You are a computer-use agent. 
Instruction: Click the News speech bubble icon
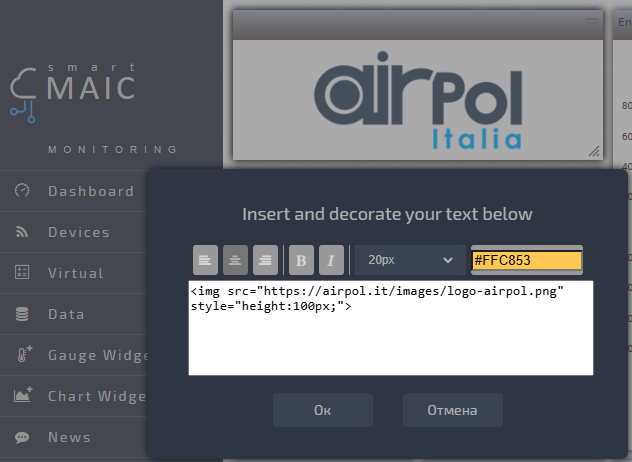point(22,437)
